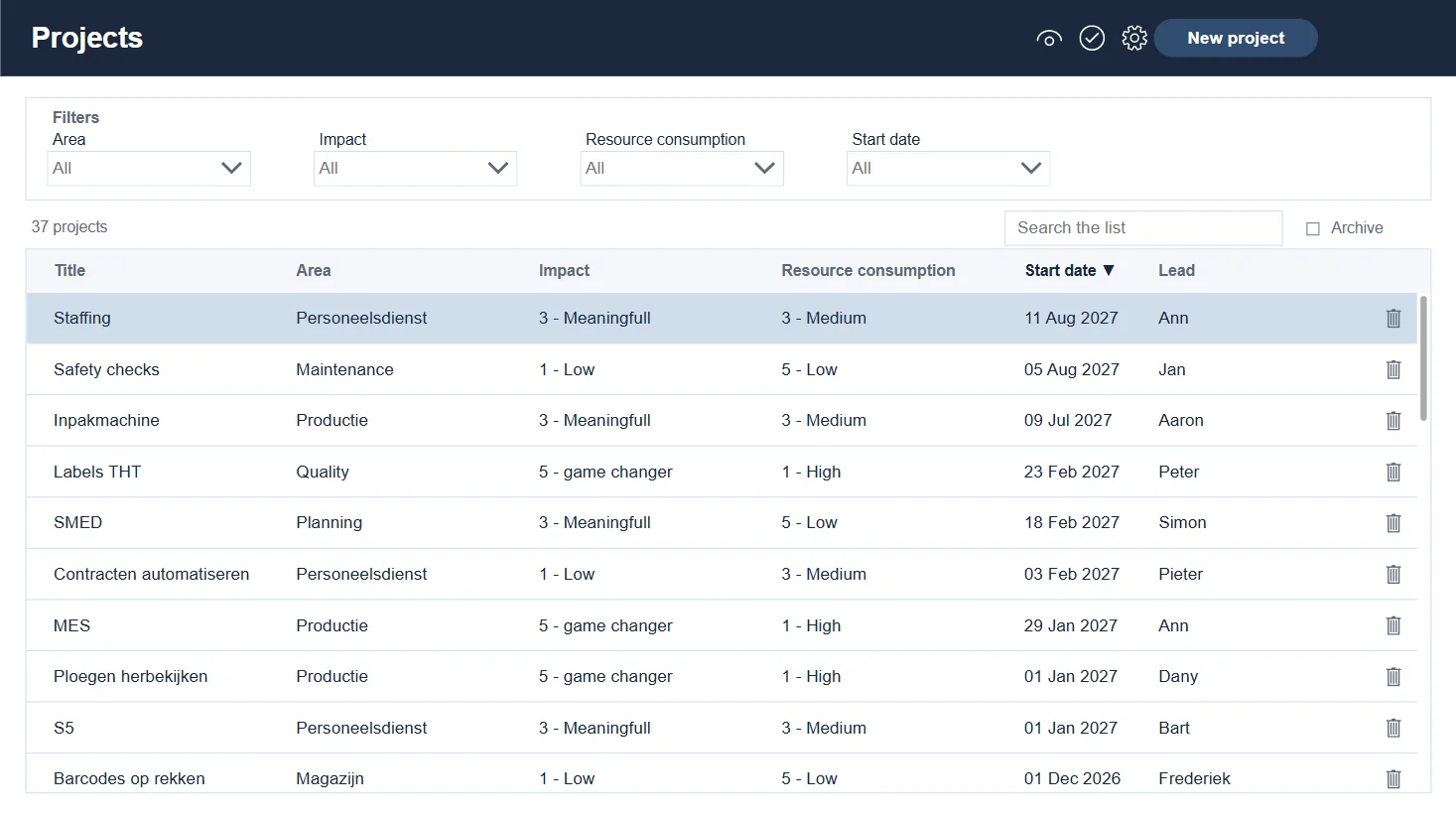
Task: Click trash icon for Inpakmachine row
Action: coord(1393,421)
